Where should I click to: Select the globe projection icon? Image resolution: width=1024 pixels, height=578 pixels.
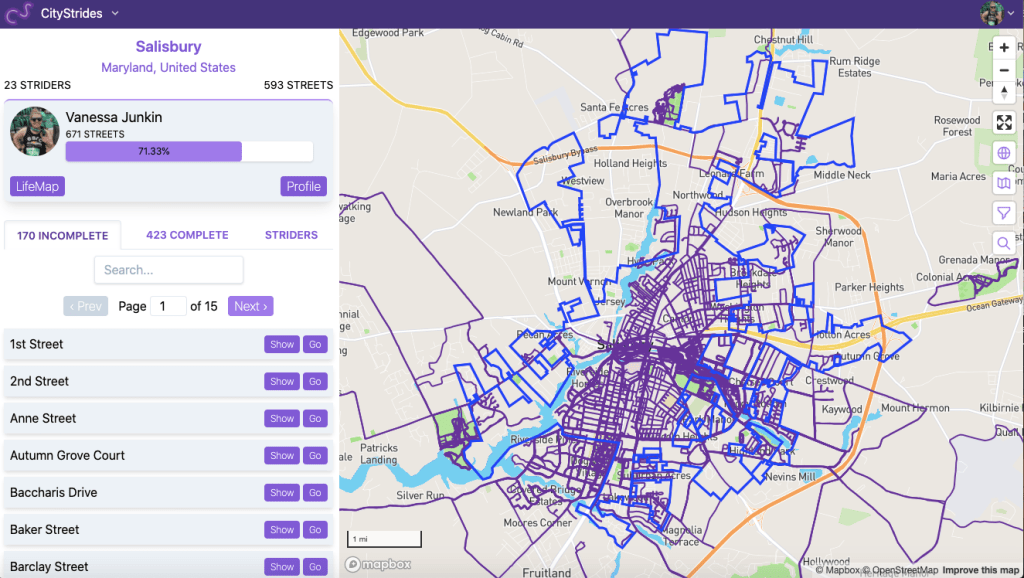pos(1004,153)
